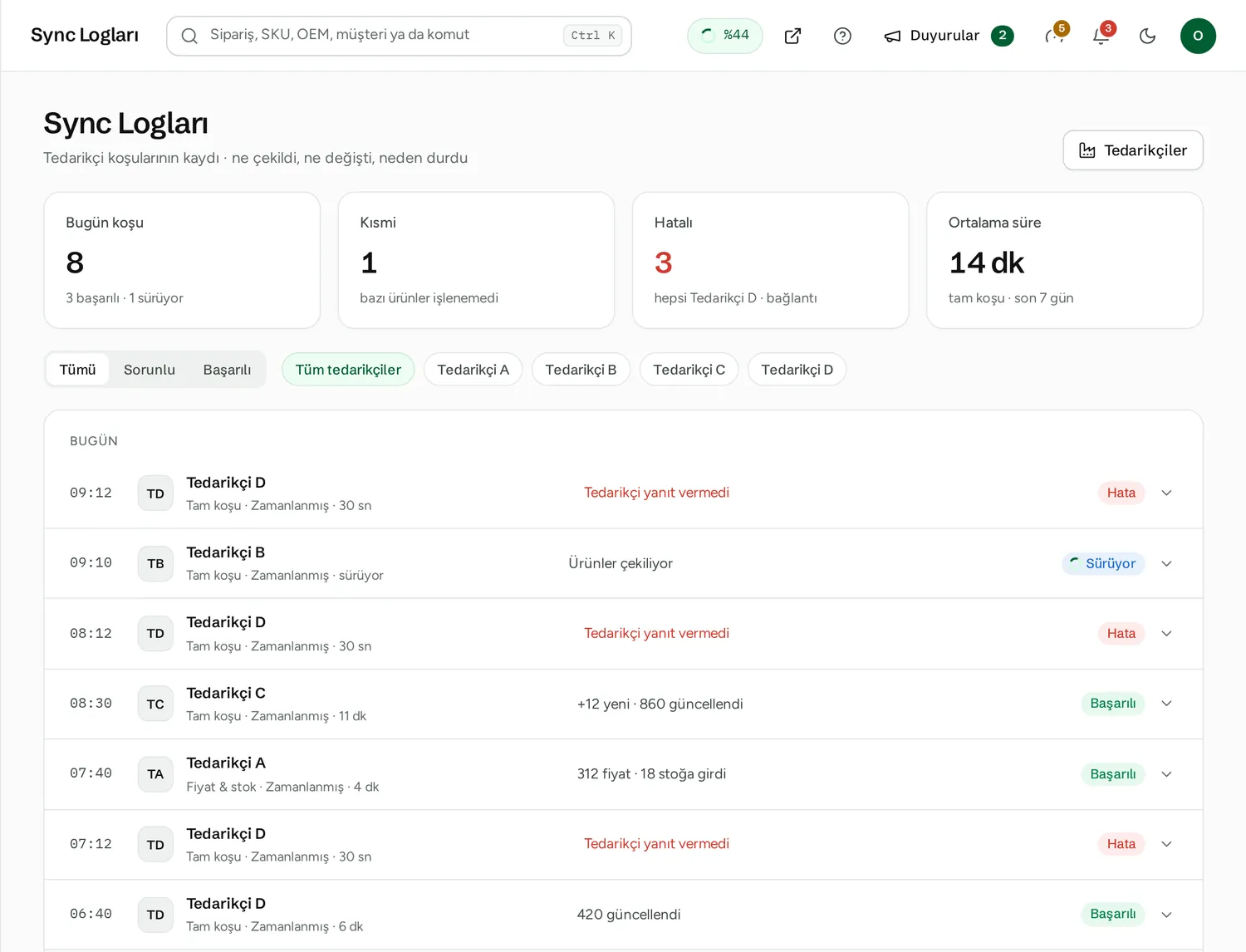Image resolution: width=1246 pixels, height=952 pixels.
Task: Open the Hatalı summary card
Action: coord(770,260)
